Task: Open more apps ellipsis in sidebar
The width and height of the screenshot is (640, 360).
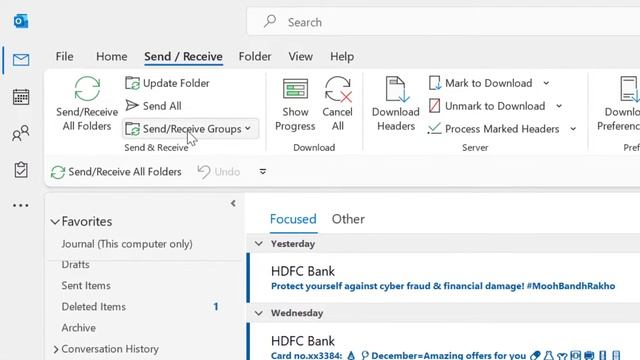Action: coord(21,205)
